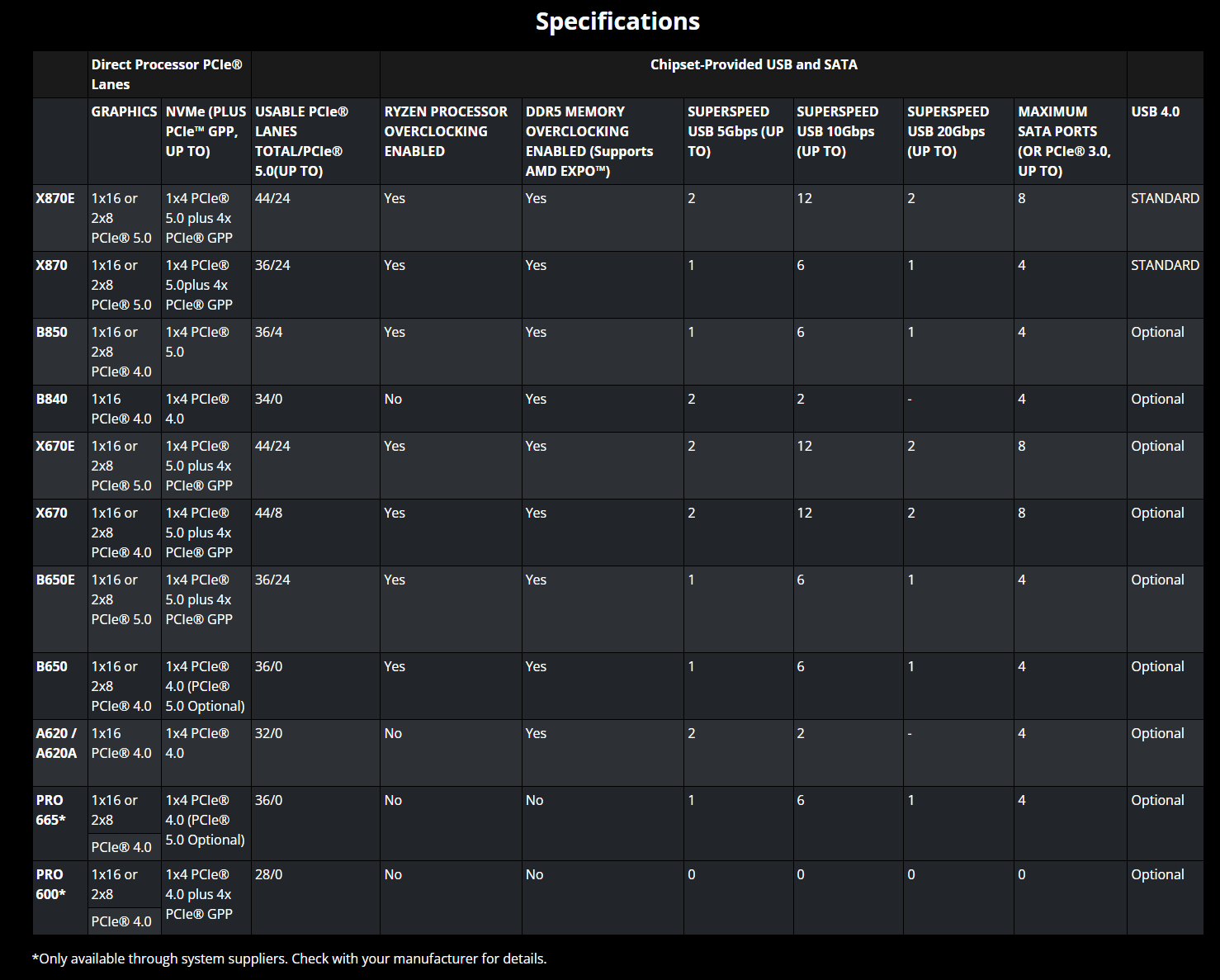
Task: Select the "A620 / A620A" row label
Action: point(57,743)
